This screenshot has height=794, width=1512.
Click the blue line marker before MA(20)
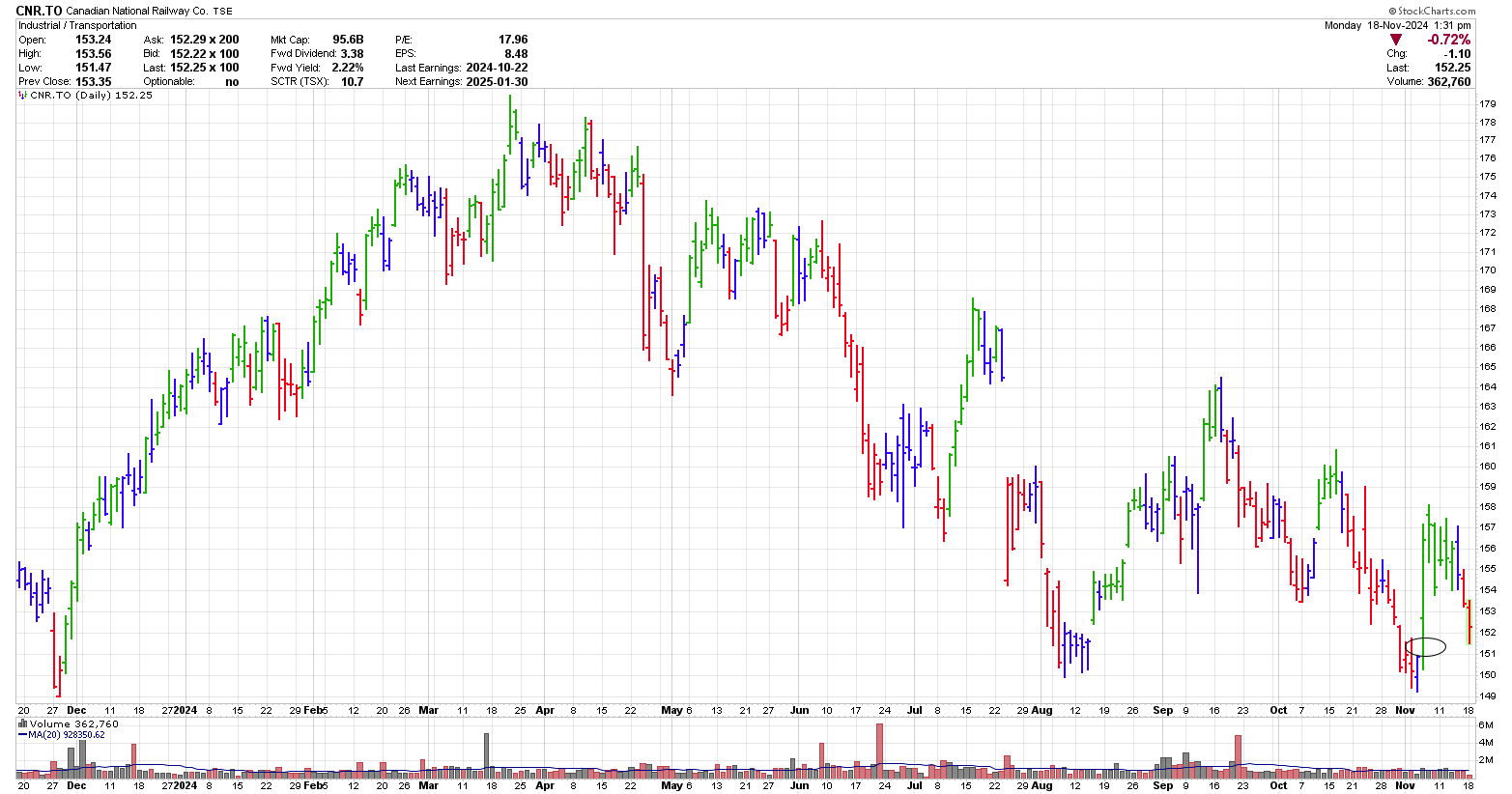pyautogui.click(x=23, y=735)
